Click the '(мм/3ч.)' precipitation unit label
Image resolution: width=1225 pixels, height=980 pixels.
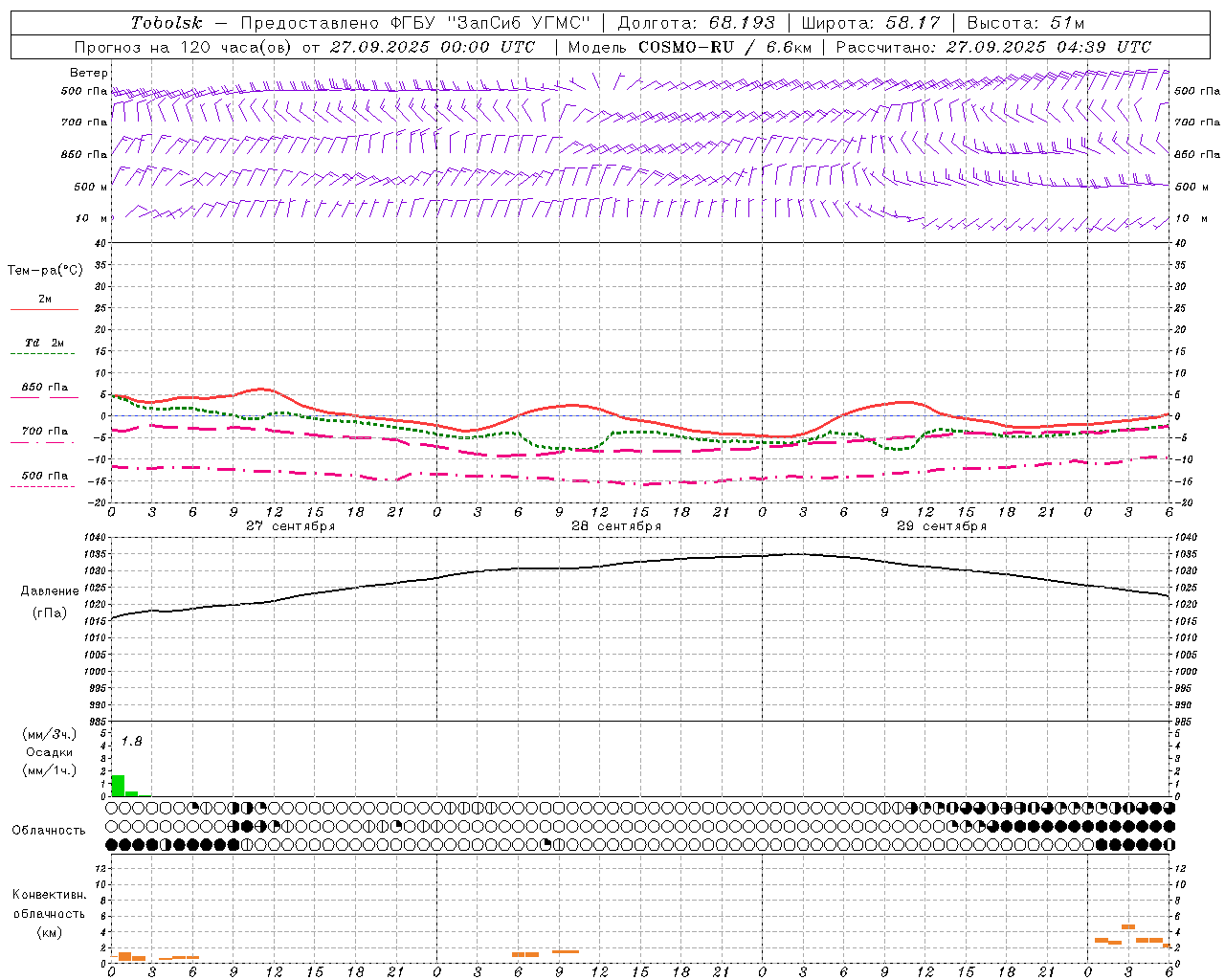50,734
